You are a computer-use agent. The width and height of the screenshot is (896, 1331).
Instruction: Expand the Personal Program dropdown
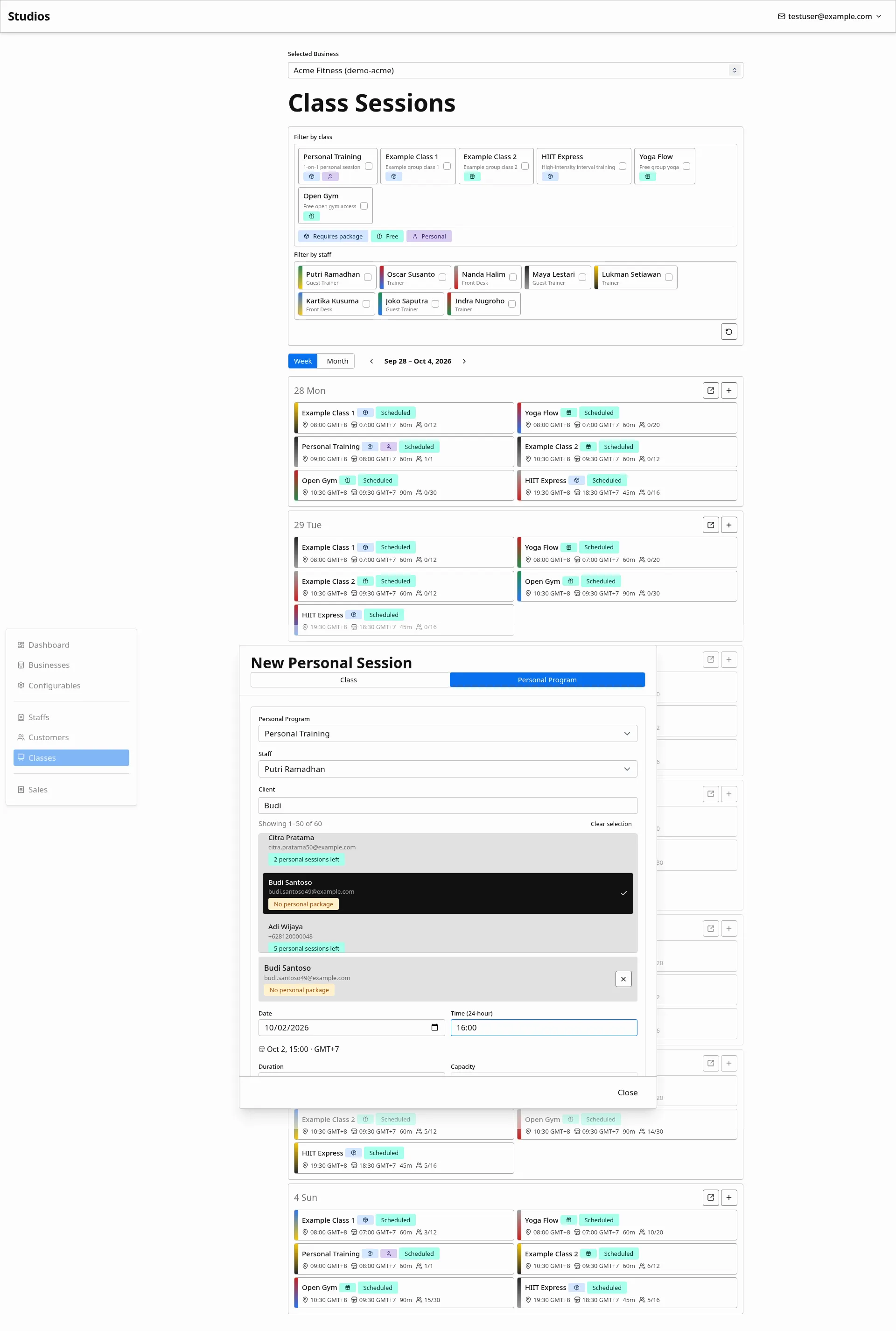point(448,734)
